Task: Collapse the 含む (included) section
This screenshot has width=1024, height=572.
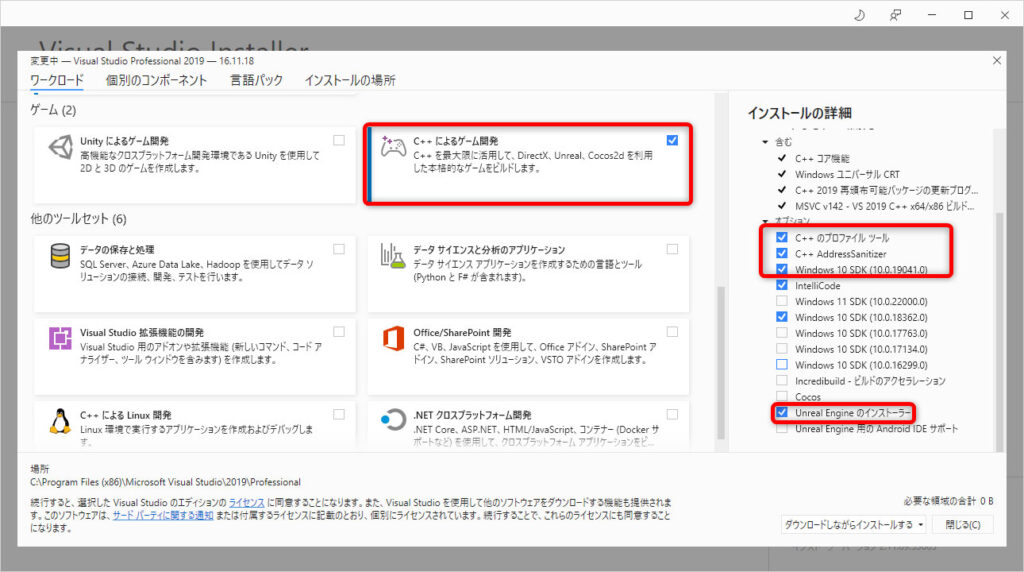Action: (765, 142)
